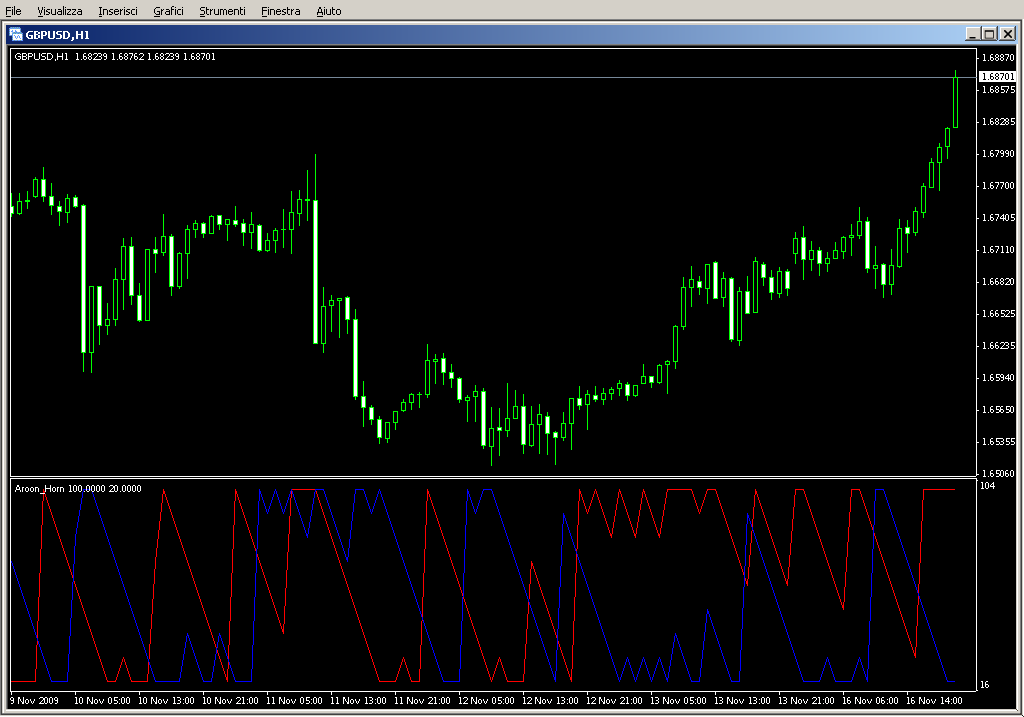
Task: Click the GBPUSD,H1 OHLC info line
Action: pos(115,57)
